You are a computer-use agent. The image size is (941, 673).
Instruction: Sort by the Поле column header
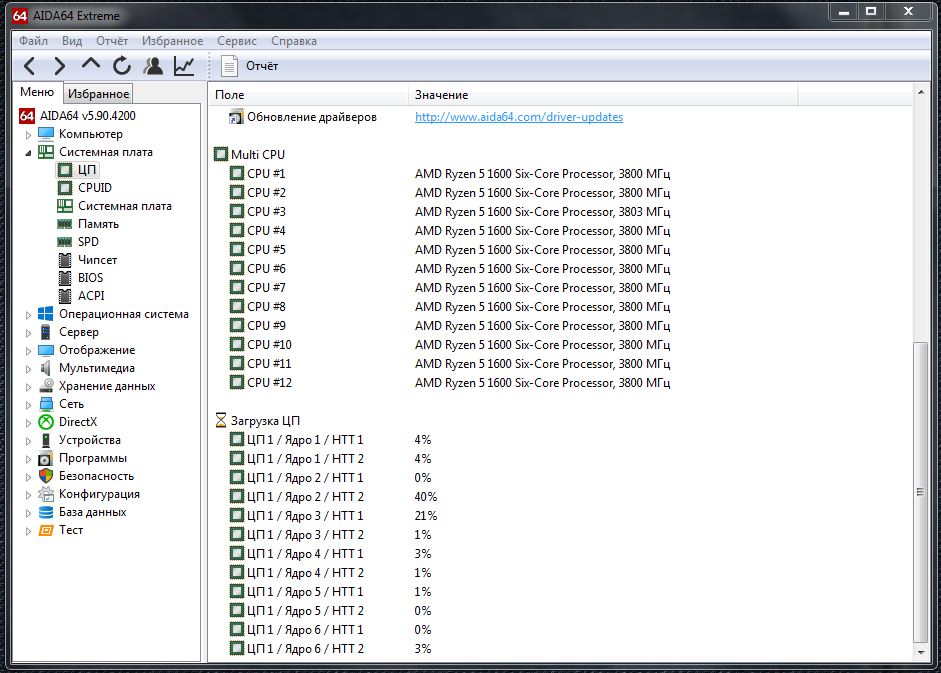308,95
